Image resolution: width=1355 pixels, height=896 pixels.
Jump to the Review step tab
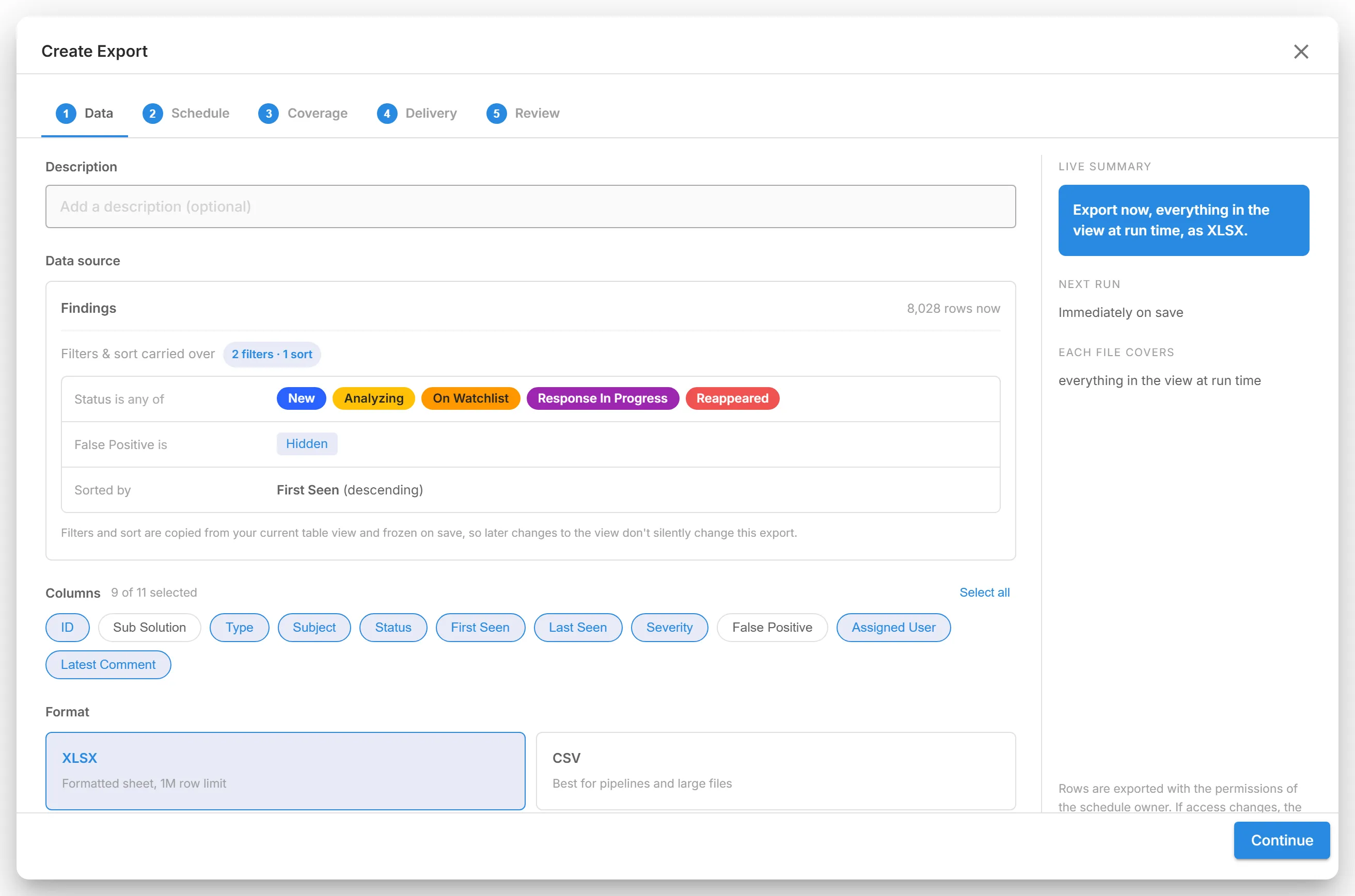(523, 113)
